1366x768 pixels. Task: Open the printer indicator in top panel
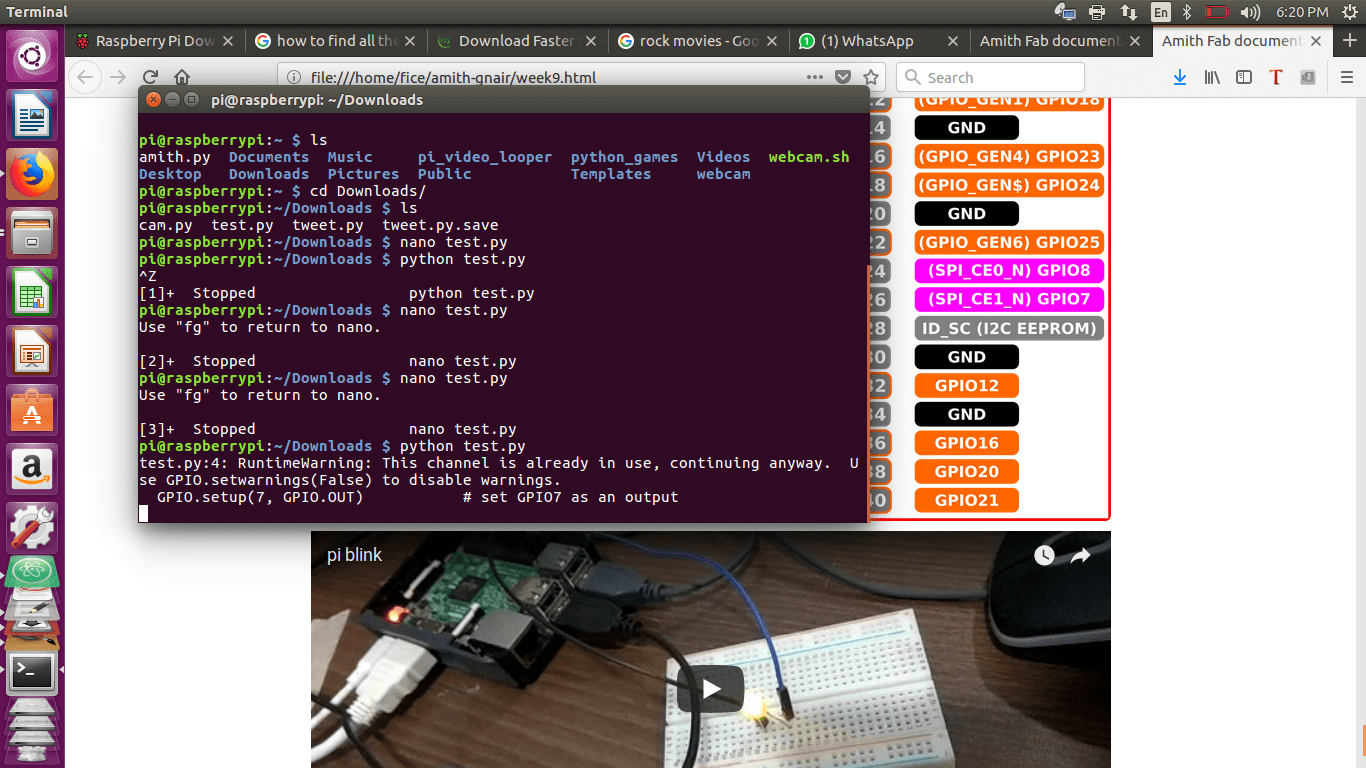1097,12
